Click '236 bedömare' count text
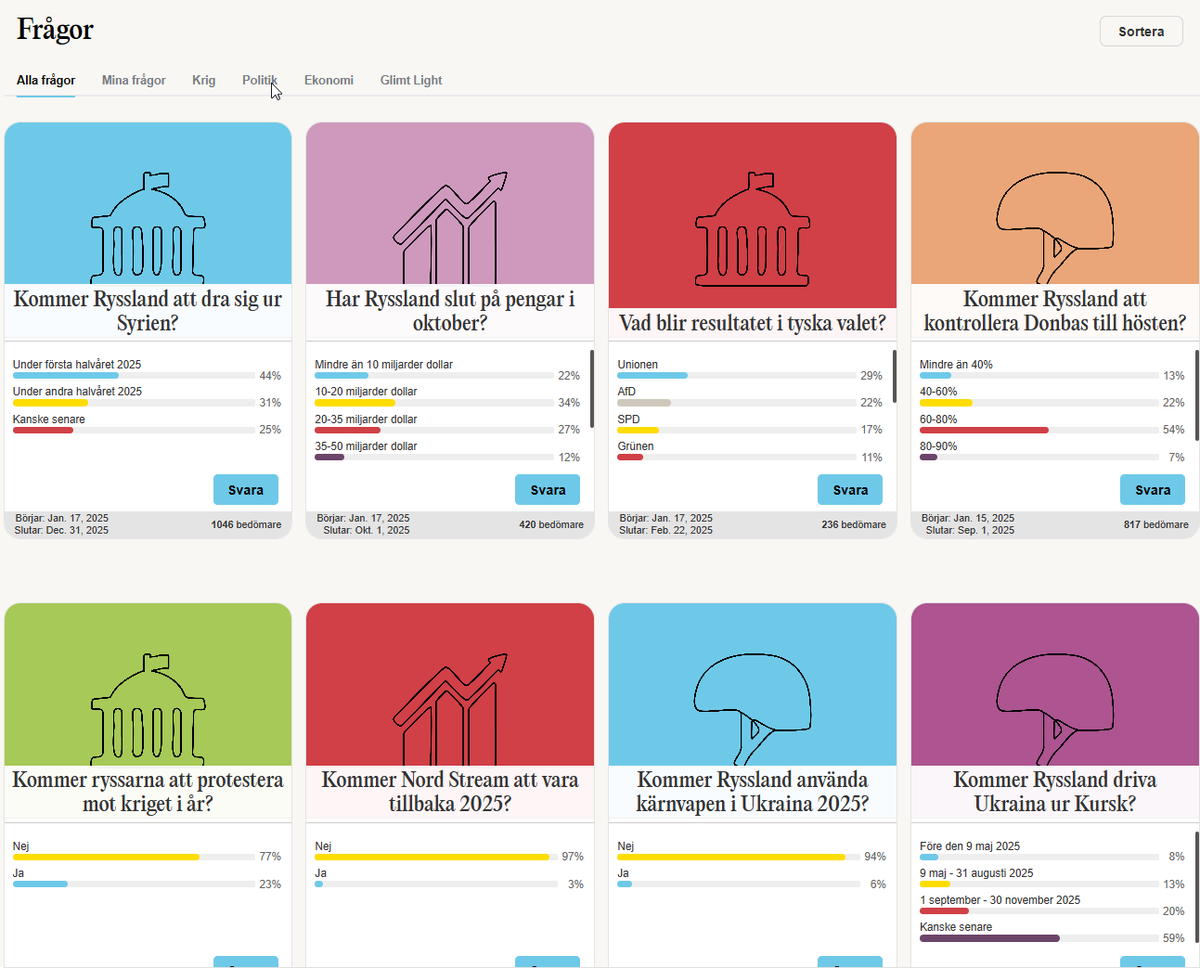 [x=854, y=524]
